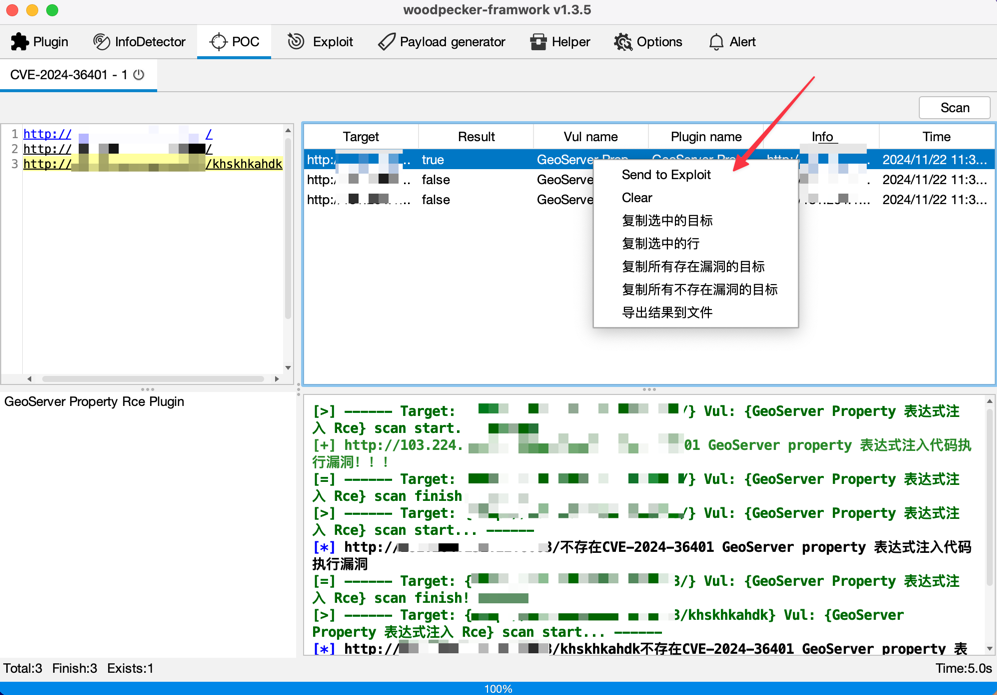The height and width of the screenshot is (695, 997).
Task: Click the target list horizontal scrollbar
Action: [153, 378]
